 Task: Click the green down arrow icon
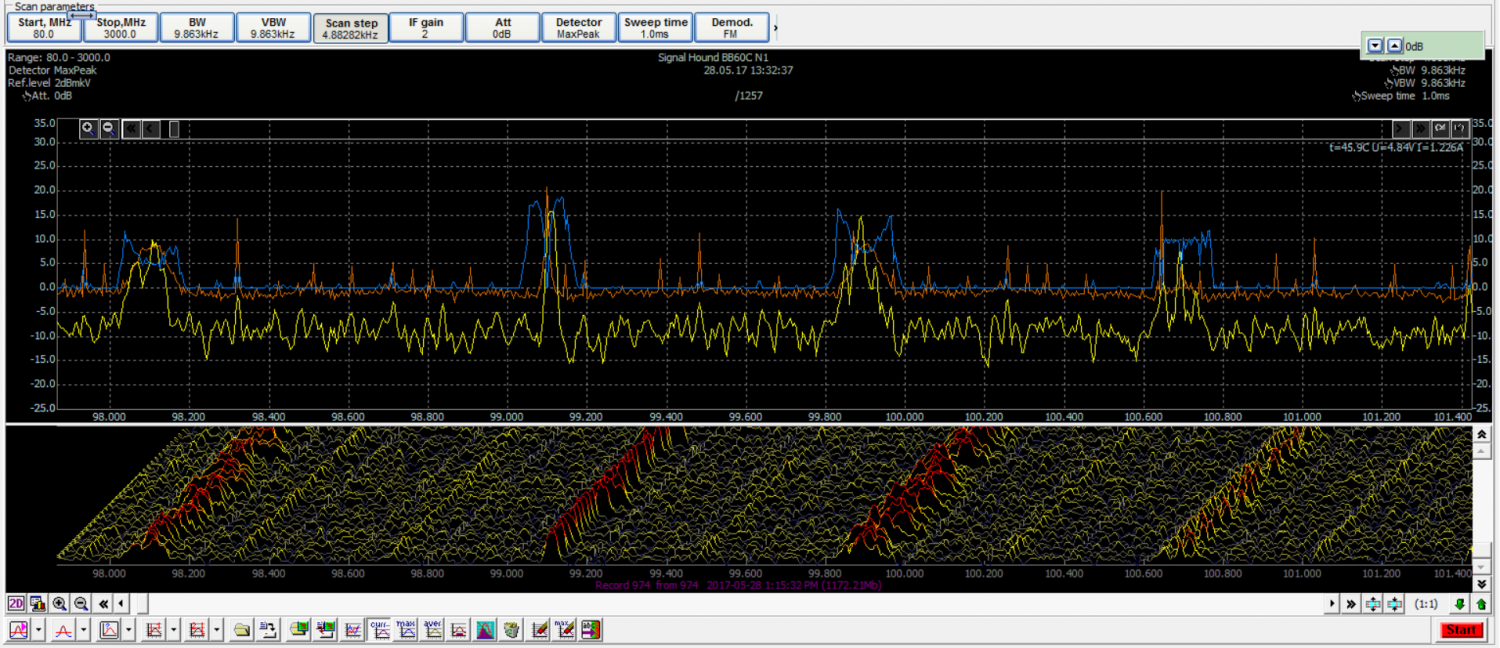coord(1460,604)
